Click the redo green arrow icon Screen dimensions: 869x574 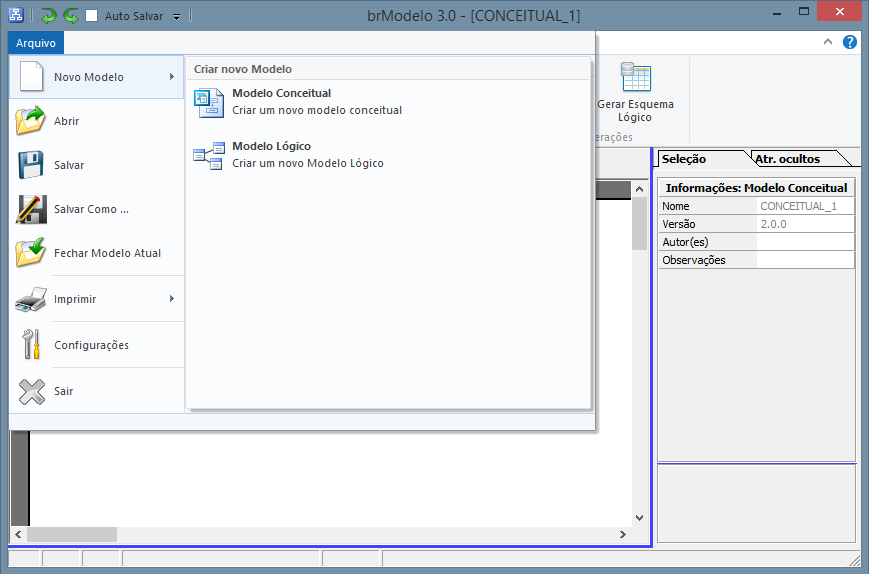click(x=70, y=16)
